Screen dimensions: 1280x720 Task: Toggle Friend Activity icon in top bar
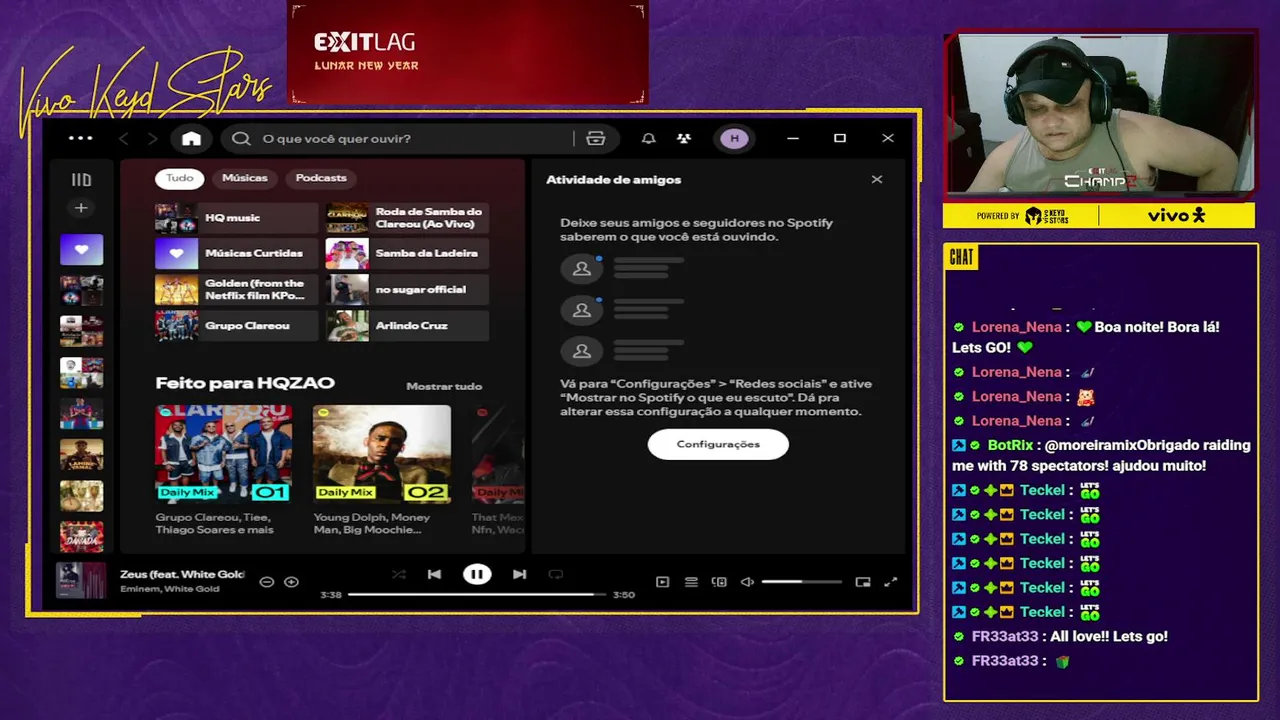click(x=684, y=138)
